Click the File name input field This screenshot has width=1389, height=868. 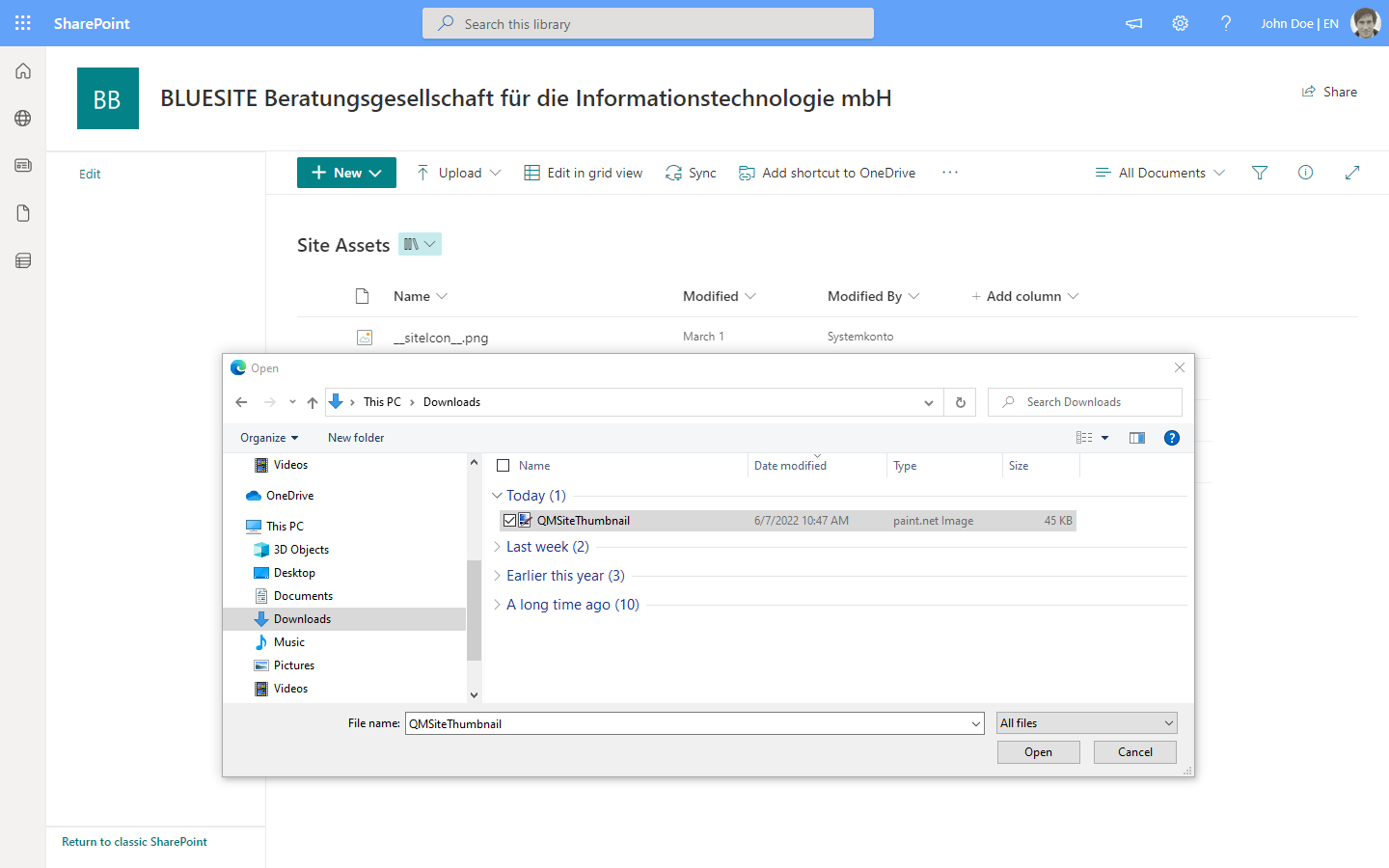click(694, 723)
